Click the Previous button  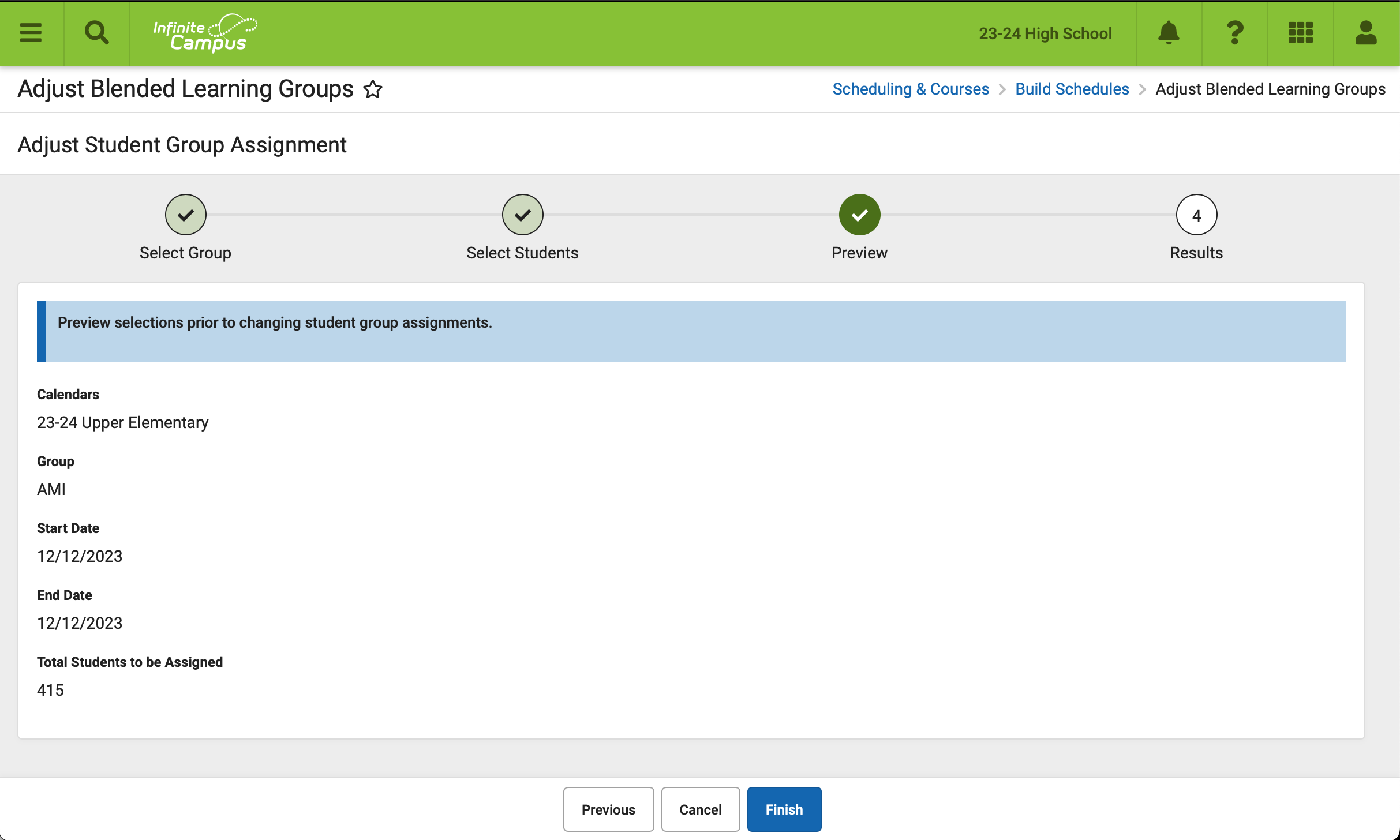tap(608, 809)
